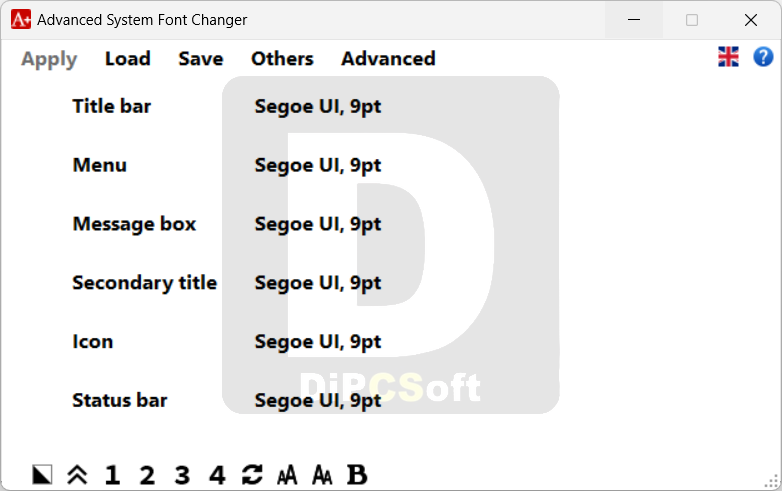The image size is (782, 491).
Task: Click the Message box label
Action: [135, 224]
